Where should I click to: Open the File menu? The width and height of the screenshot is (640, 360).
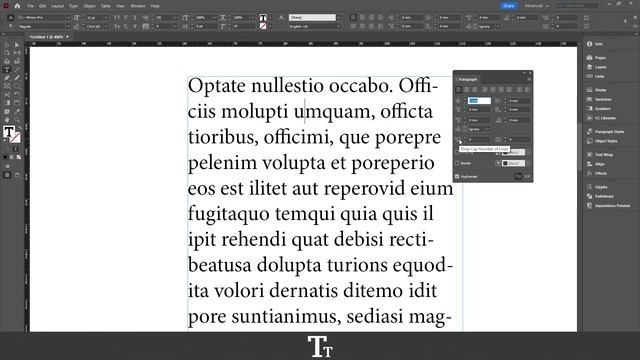pos(31,6)
